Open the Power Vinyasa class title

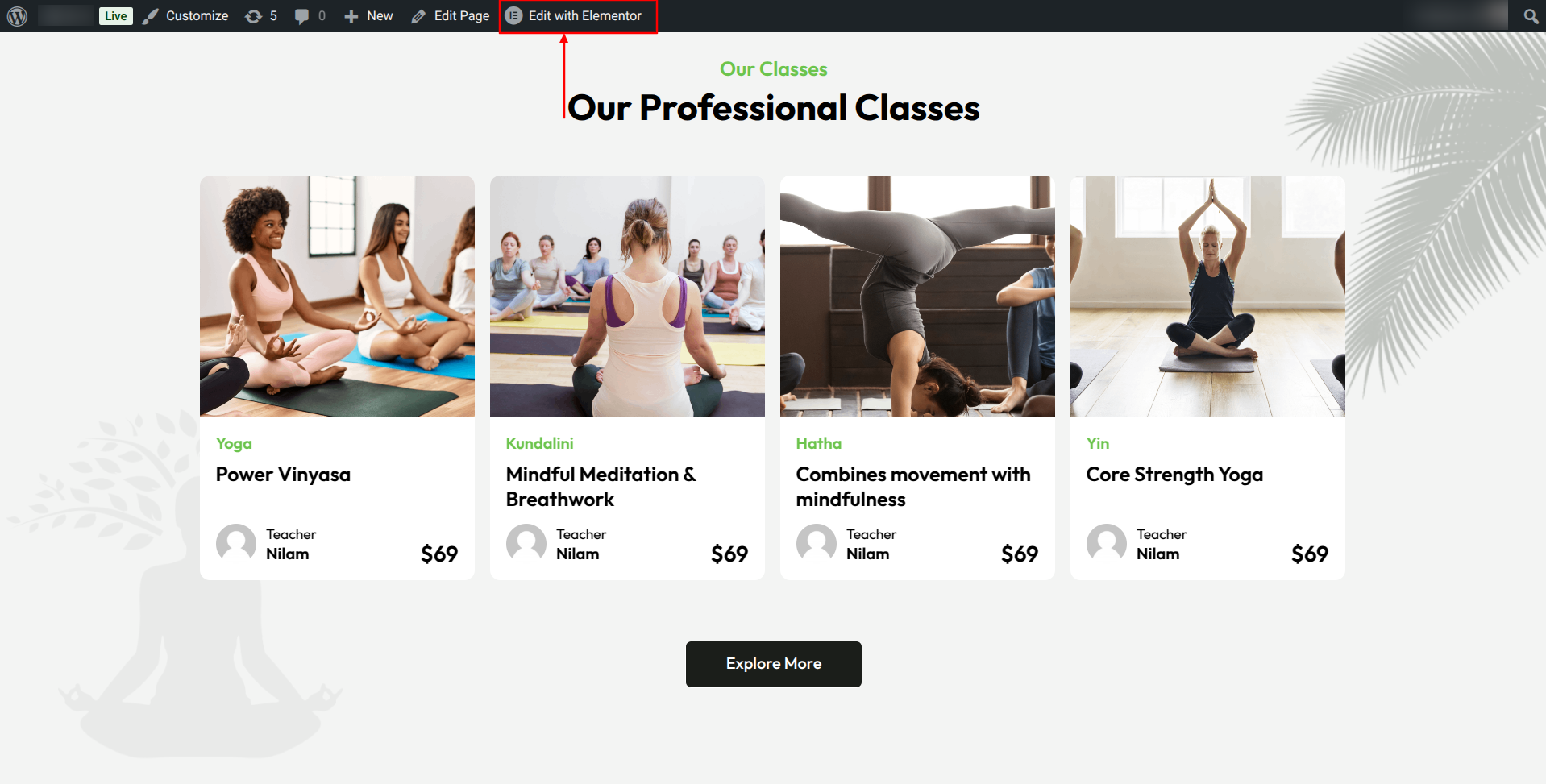[x=283, y=475]
